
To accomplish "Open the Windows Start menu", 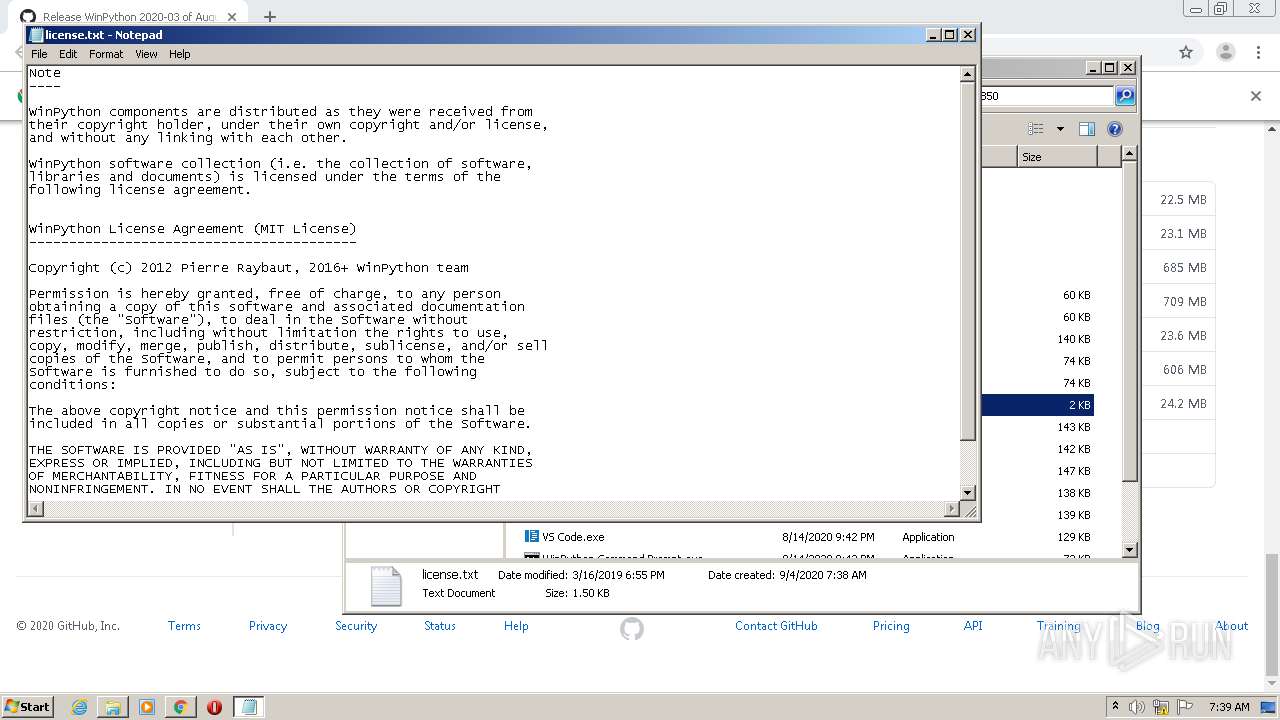I will tap(28, 706).
